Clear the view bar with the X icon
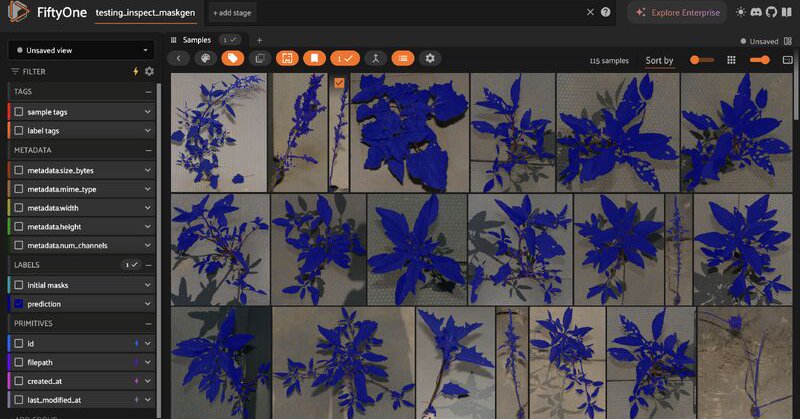The image size is (800, 419). click(x=590, y=12)
